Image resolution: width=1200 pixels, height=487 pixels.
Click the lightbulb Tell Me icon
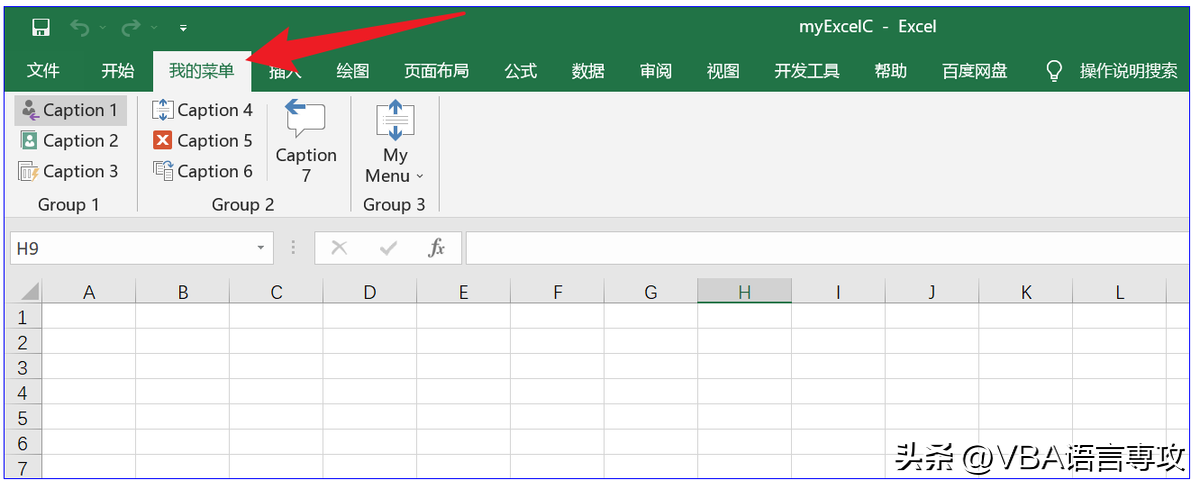click(x=1053, y=71)
